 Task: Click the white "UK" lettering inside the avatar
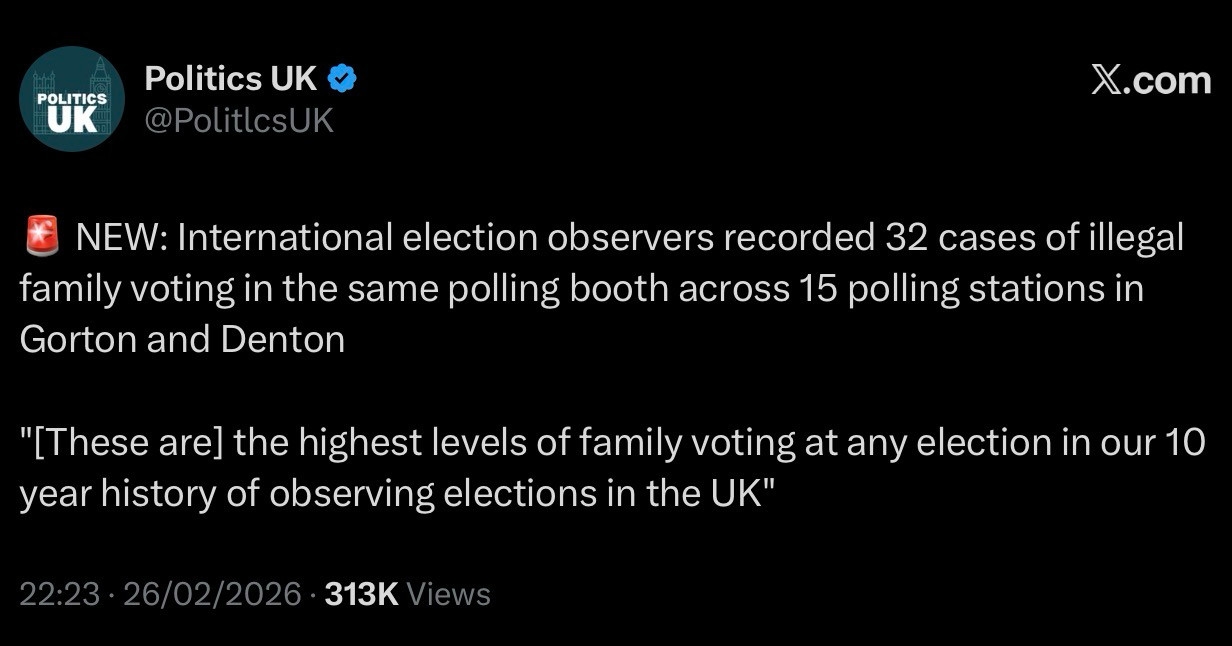pyautogui.click(x=72, y=119)
